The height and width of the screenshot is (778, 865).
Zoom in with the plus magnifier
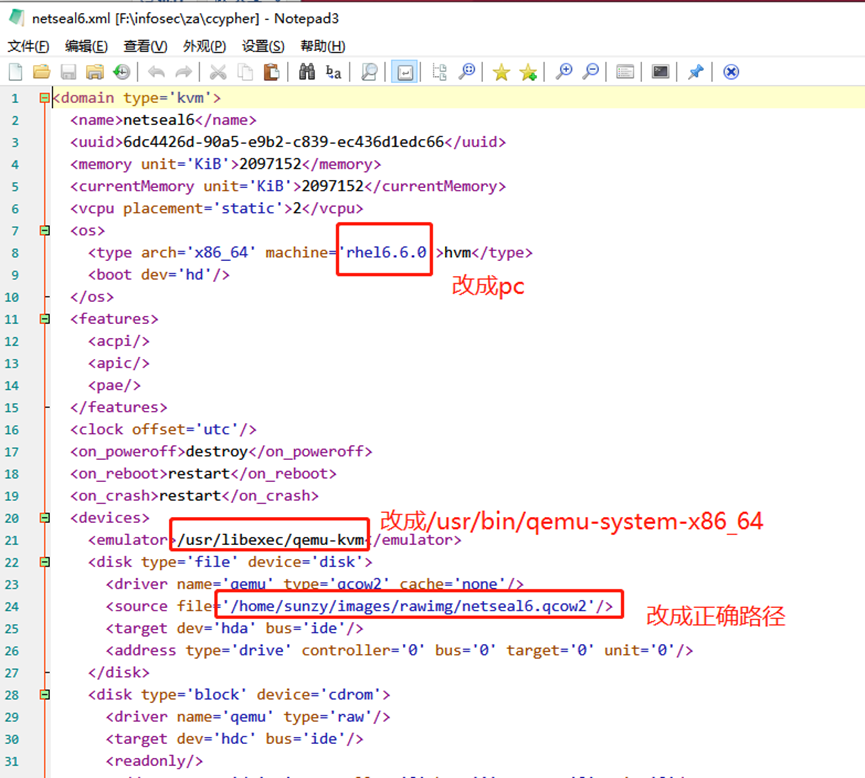[x=563, y=72]
